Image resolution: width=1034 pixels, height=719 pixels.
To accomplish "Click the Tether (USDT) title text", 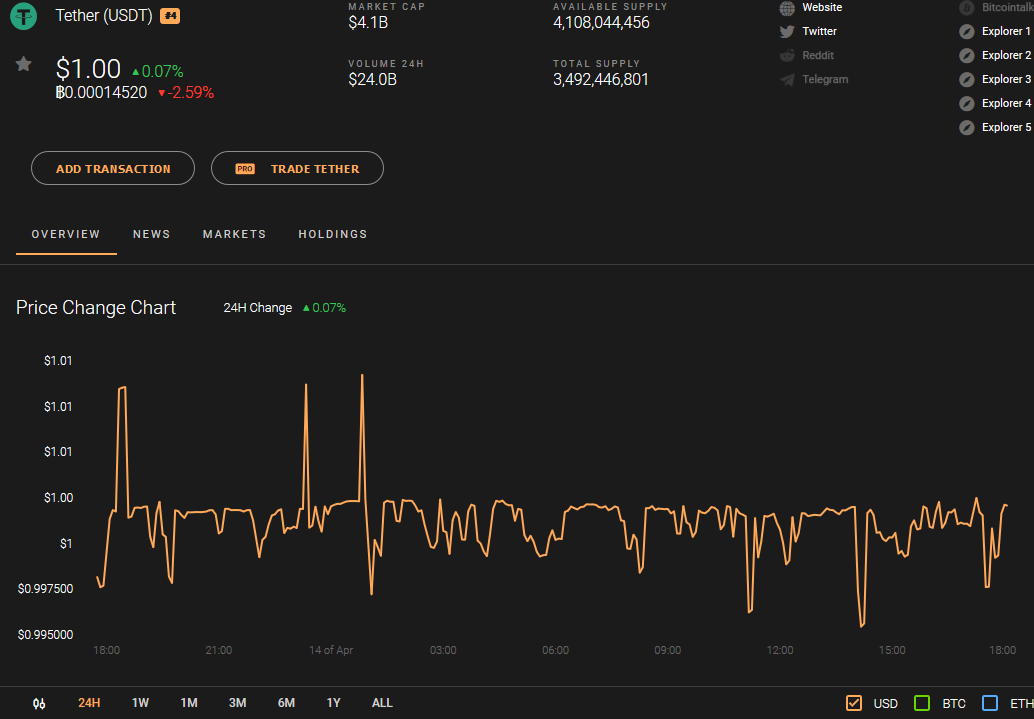I will (x=104, y=15).
